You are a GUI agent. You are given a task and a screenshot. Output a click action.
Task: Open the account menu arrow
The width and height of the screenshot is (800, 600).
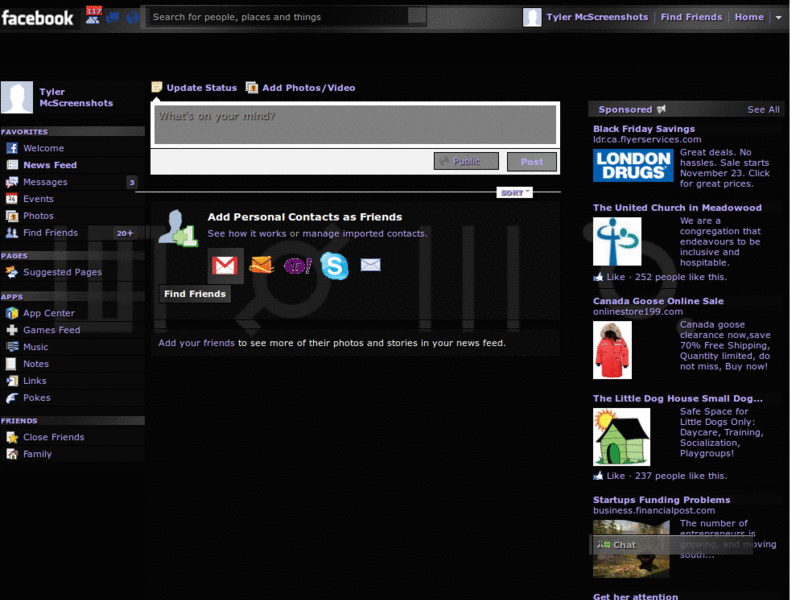click(779, 17)
